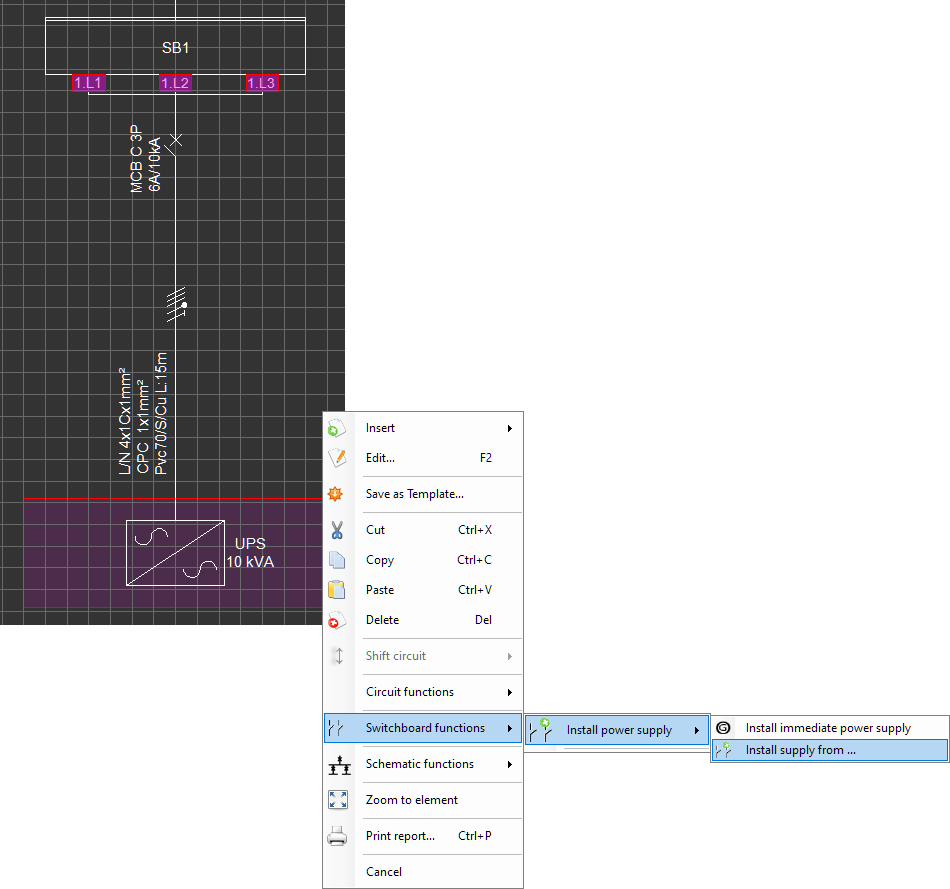Open the Circuit functions submenu
The image size is (950, 889).
tap(423, 692)
